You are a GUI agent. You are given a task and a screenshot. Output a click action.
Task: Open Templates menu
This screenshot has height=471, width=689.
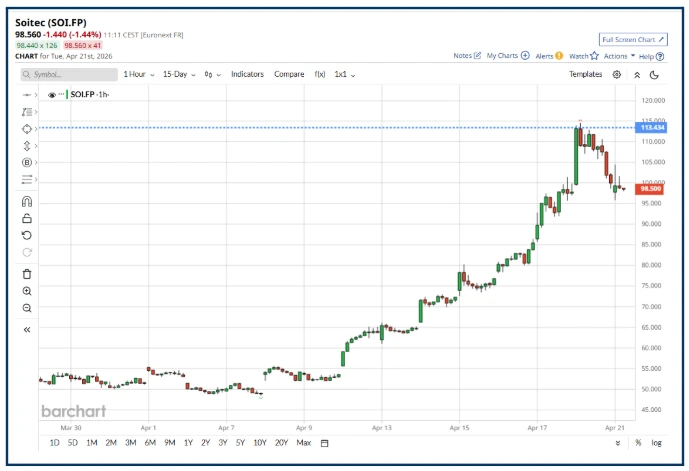click(585, 74)
